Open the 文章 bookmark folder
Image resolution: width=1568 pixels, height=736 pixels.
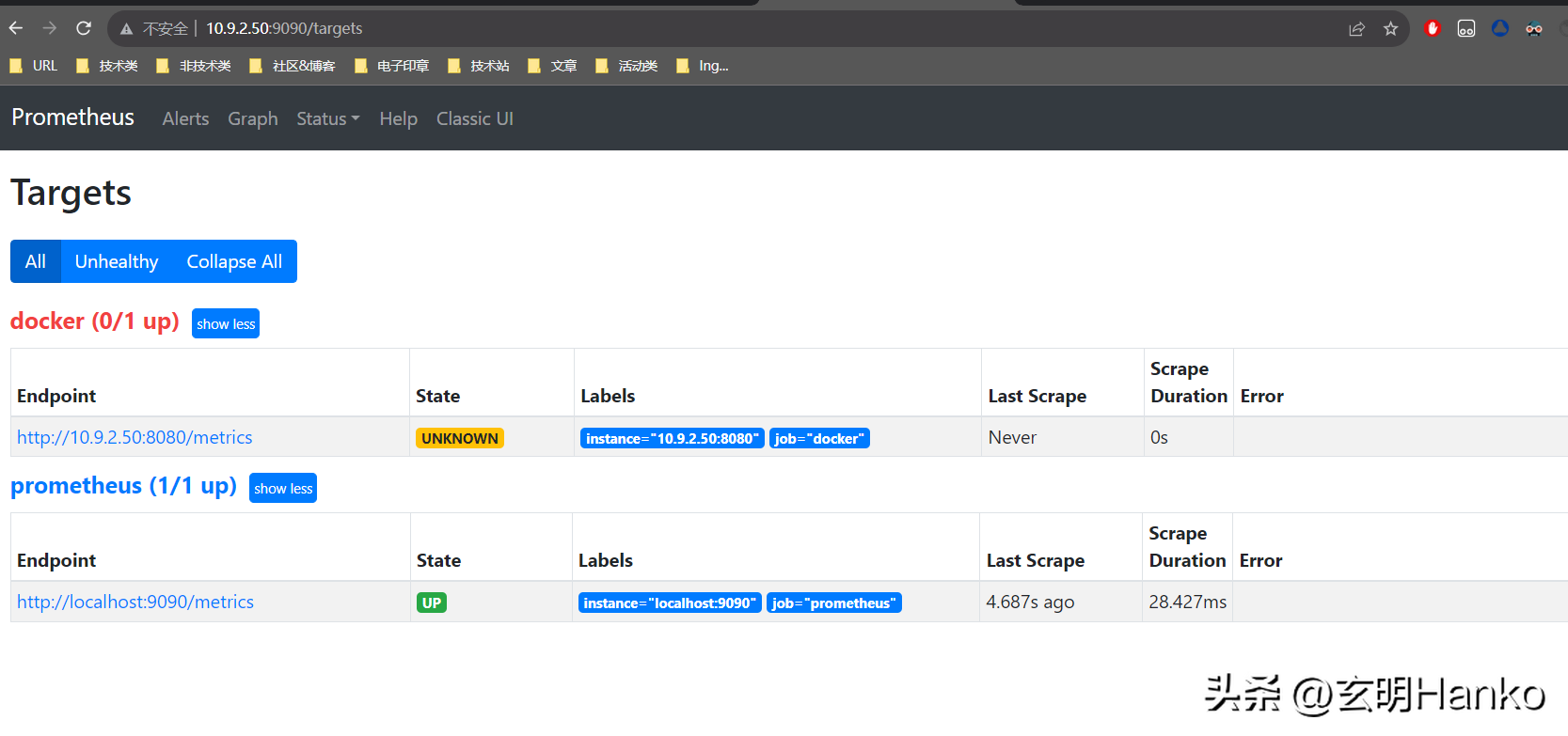coord(553,66)
